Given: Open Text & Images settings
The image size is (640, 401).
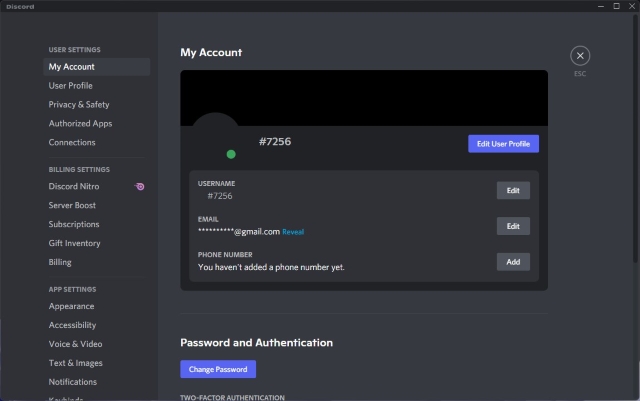Looking at the screenshot, I should pyautogui.click(x=97, y=363).
